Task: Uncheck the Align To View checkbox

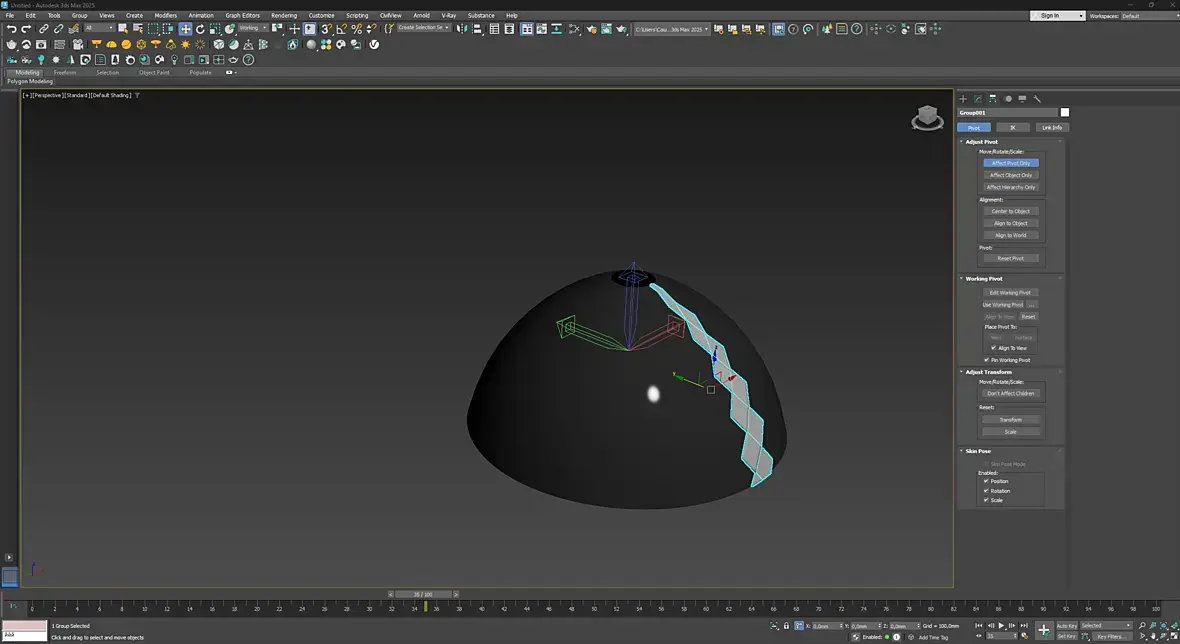Action: [994, 348]
